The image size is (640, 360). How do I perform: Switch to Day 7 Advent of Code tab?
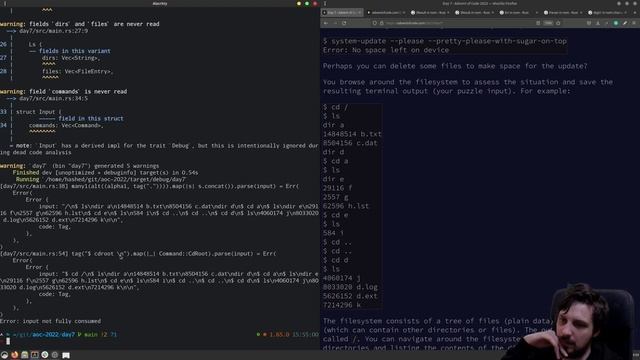(x=342, y=13)
